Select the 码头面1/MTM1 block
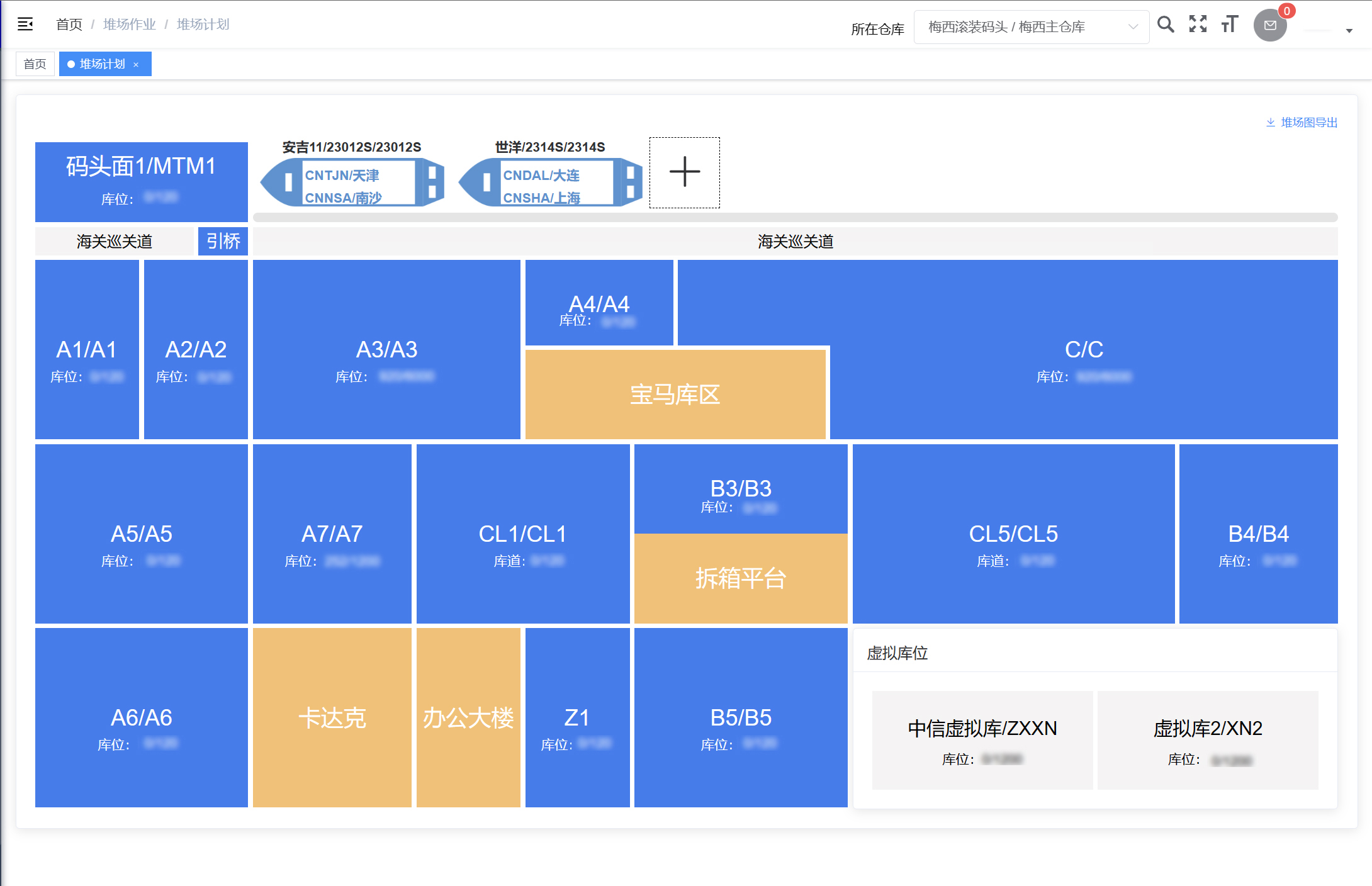Image resolution: width=1372 pixels, height=886 pixels. click(x=141, y=181)
